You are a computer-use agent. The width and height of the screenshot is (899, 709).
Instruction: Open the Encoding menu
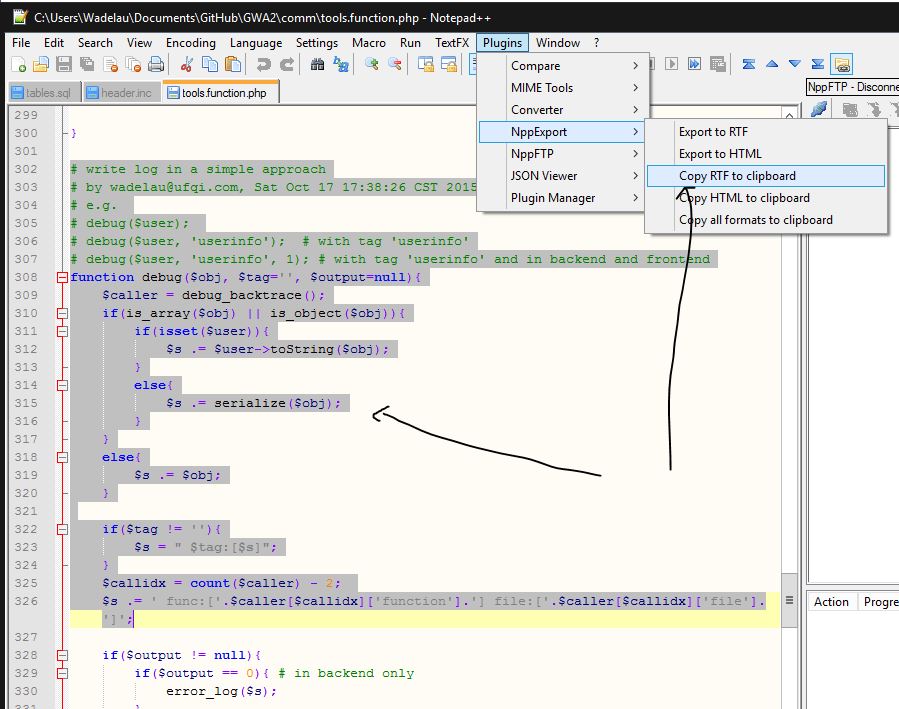click(190, 43)
